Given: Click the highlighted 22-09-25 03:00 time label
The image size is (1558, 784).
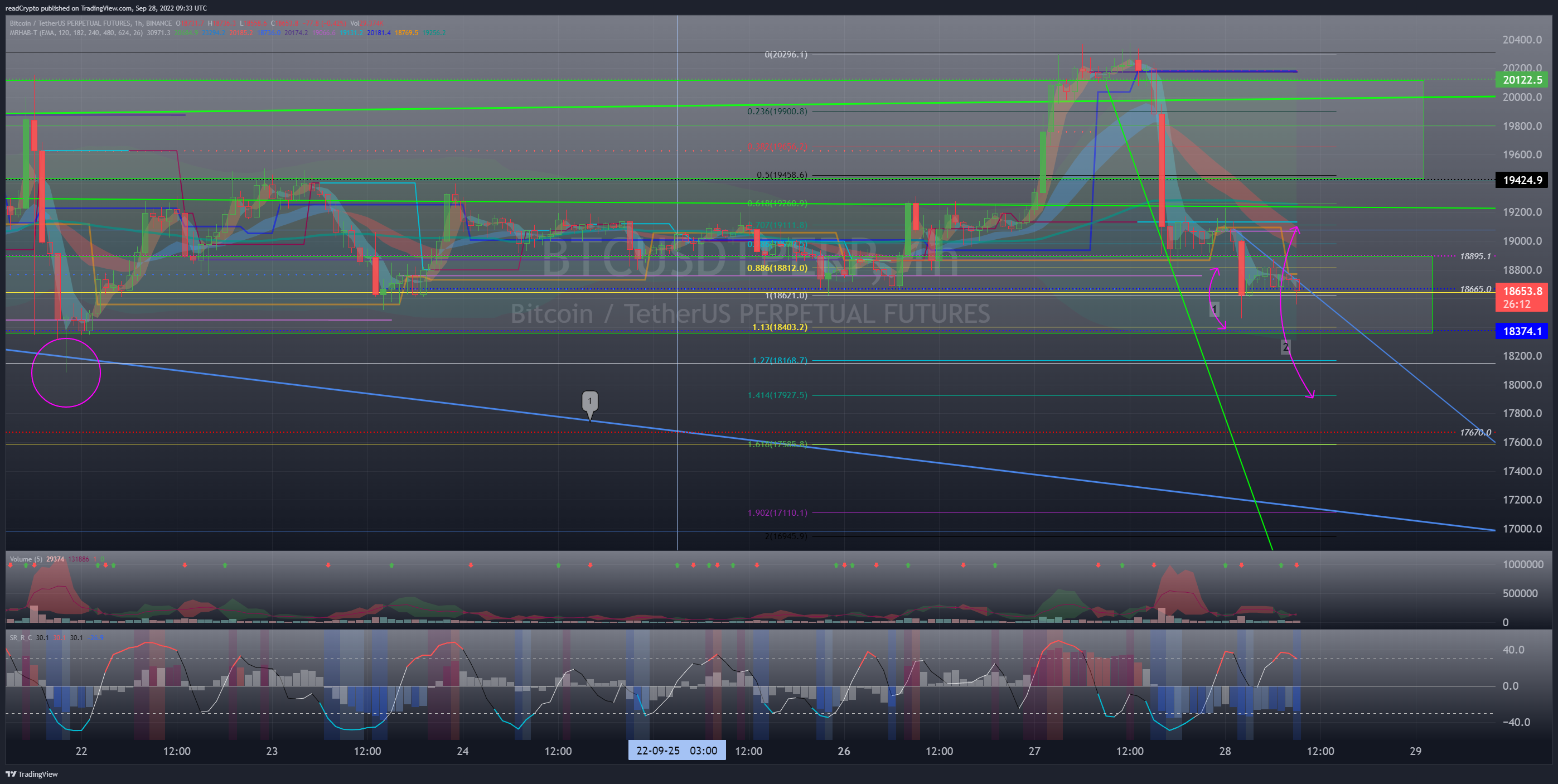Looking at the screenshot, I should 677,751.
